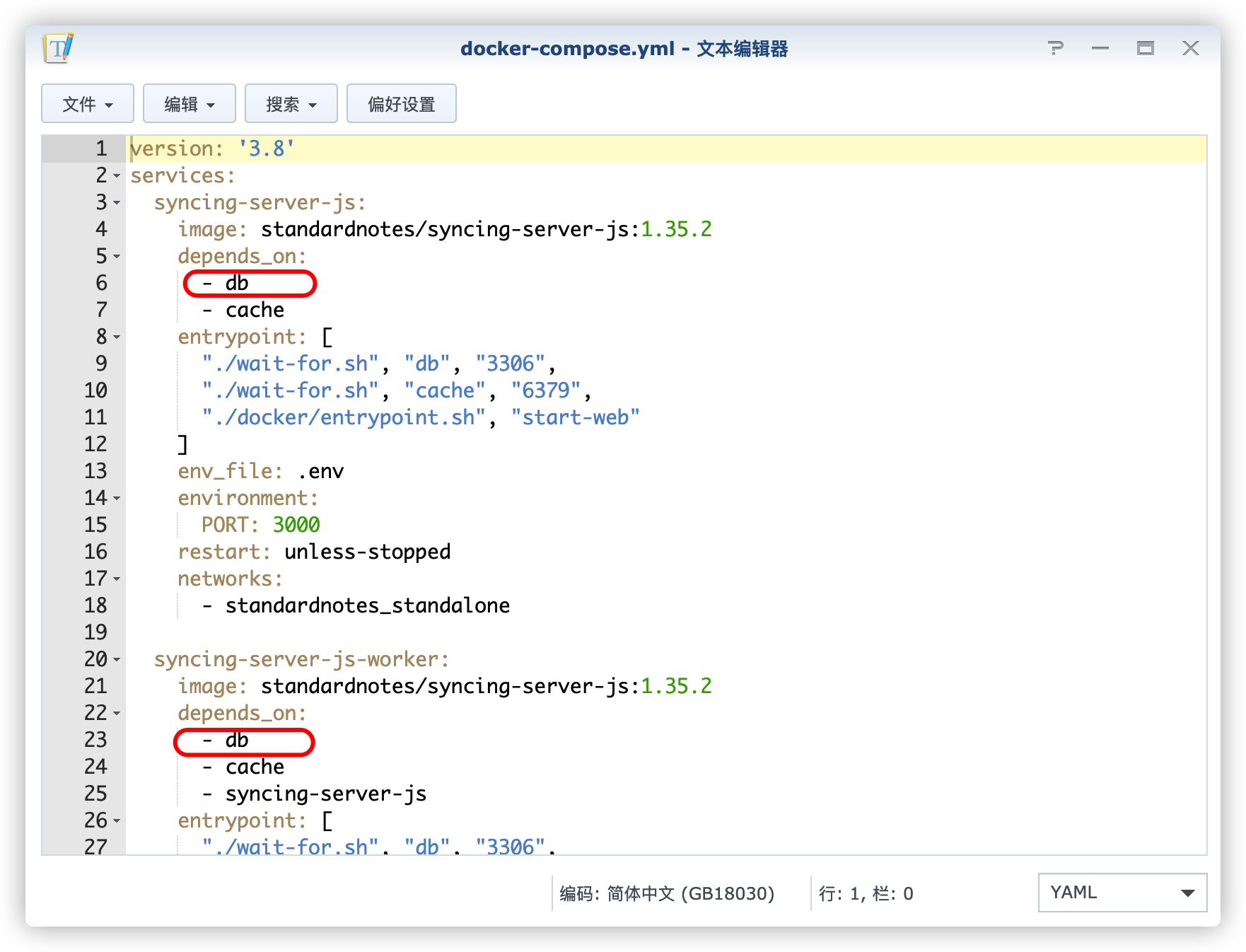
Task: Open the 编辑 menu
Action: (190, 104)
